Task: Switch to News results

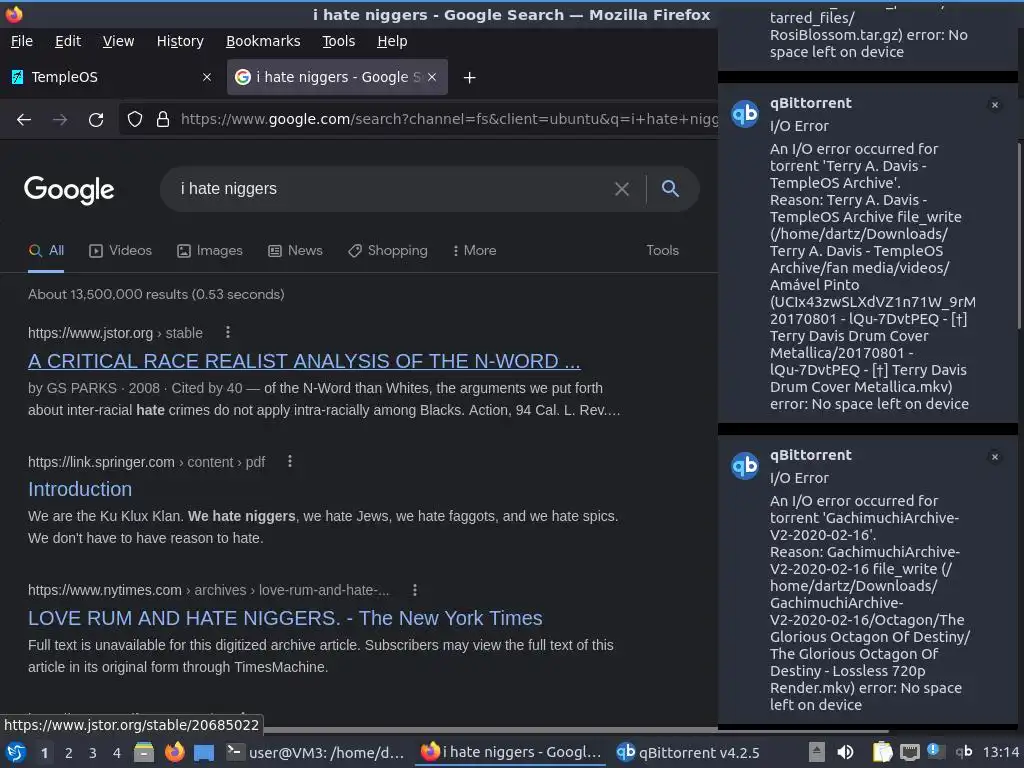Action: [295, 251]
